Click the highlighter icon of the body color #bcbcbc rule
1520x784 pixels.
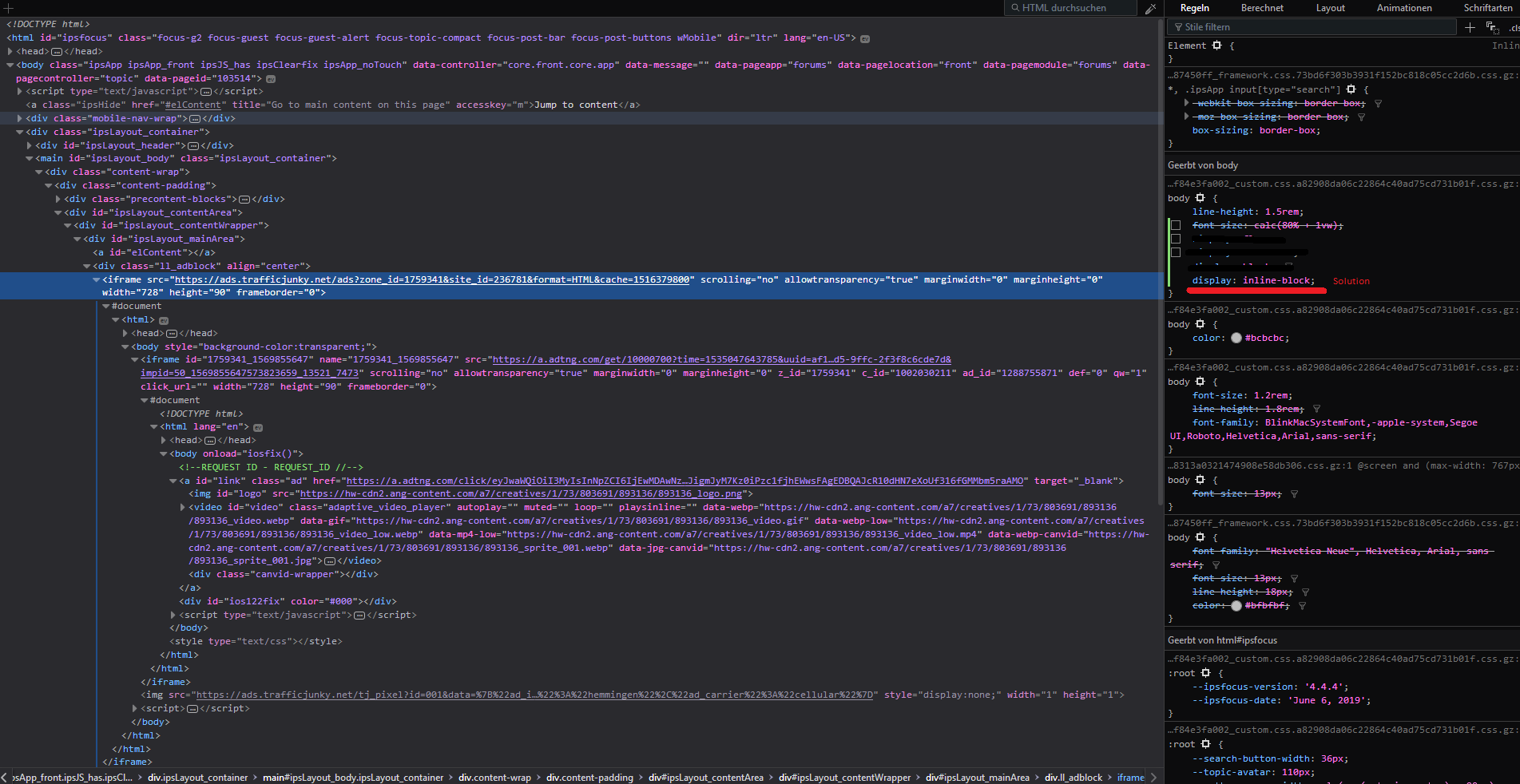tap(1200, 324)
